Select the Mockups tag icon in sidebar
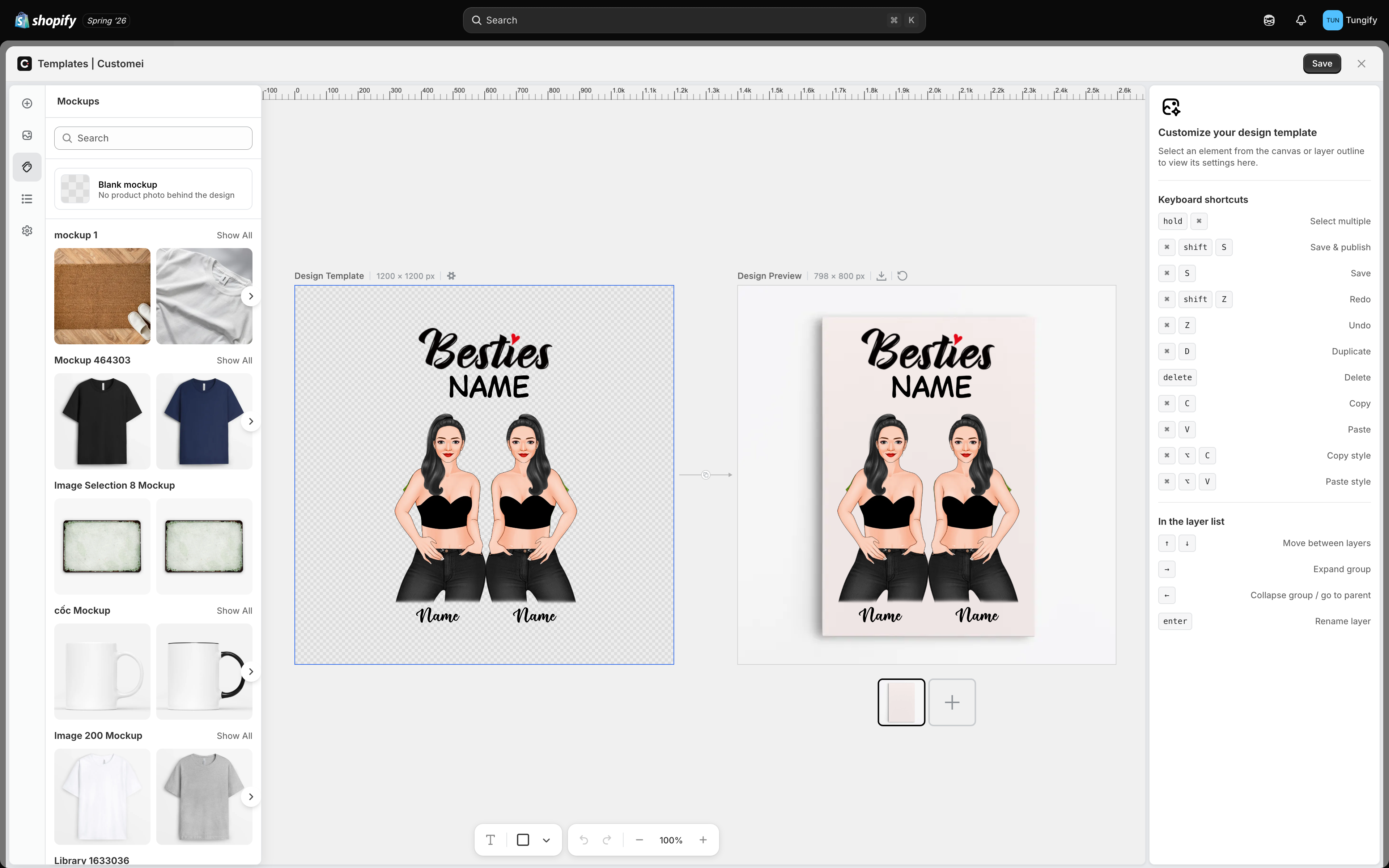 27,167
